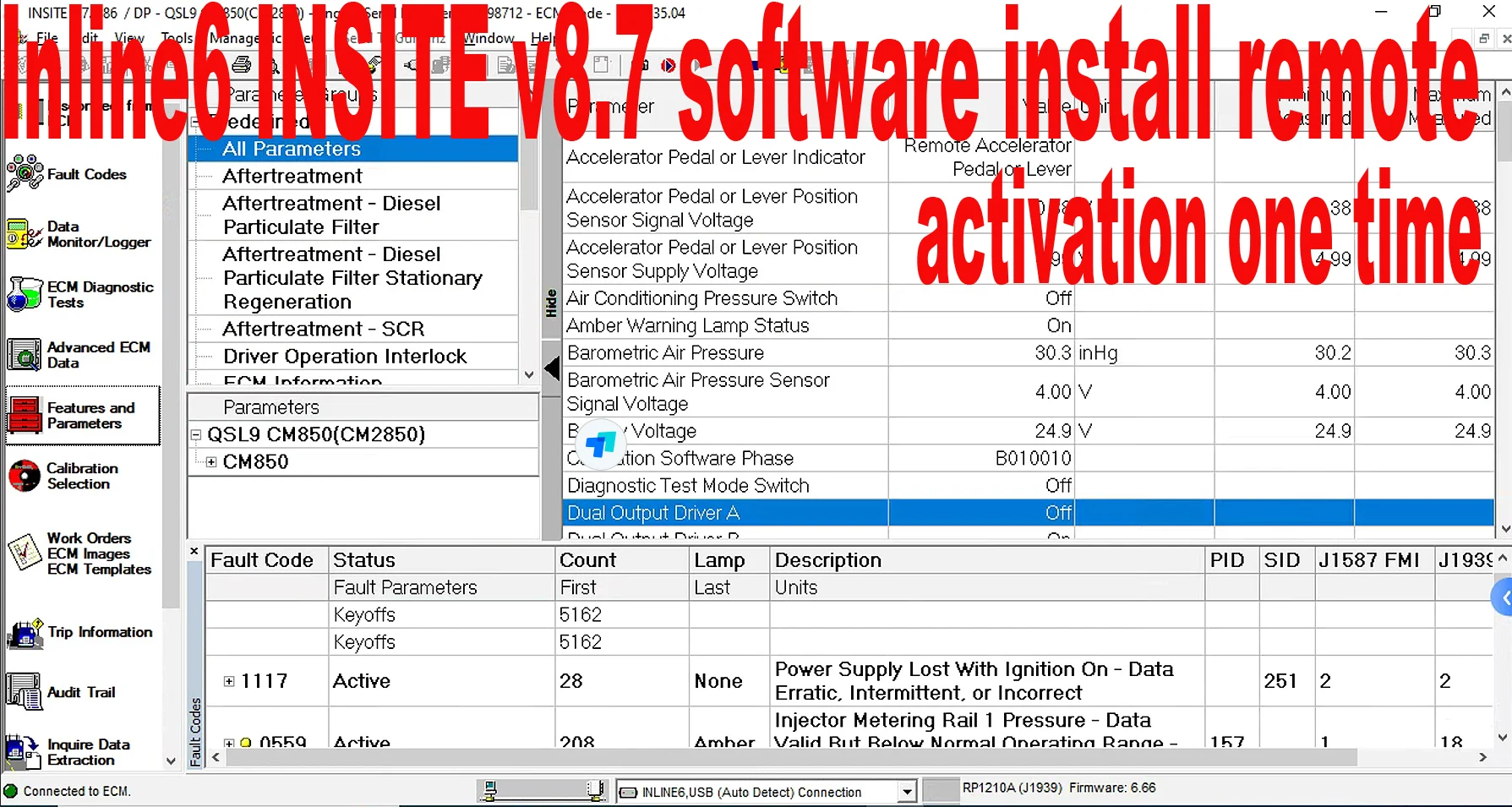Sort by the Fault Code column header

pyautogui.click(x=266, y=560)
